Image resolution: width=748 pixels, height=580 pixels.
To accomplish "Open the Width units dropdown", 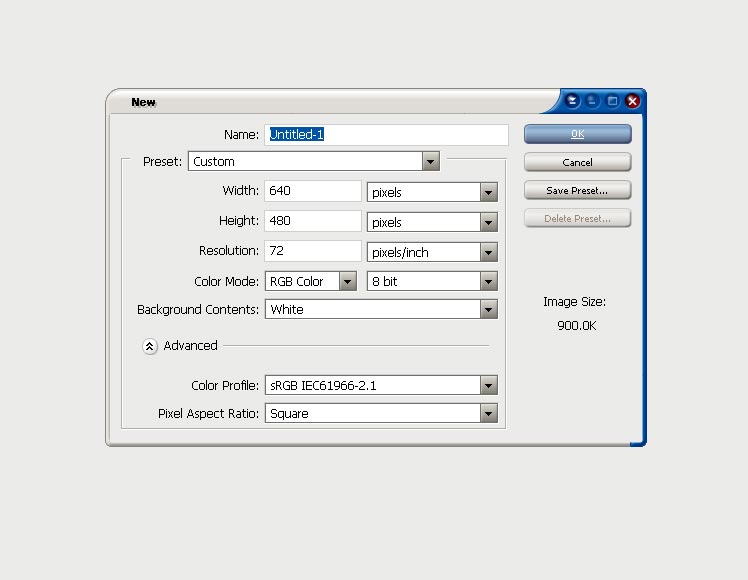I will 432,192.
